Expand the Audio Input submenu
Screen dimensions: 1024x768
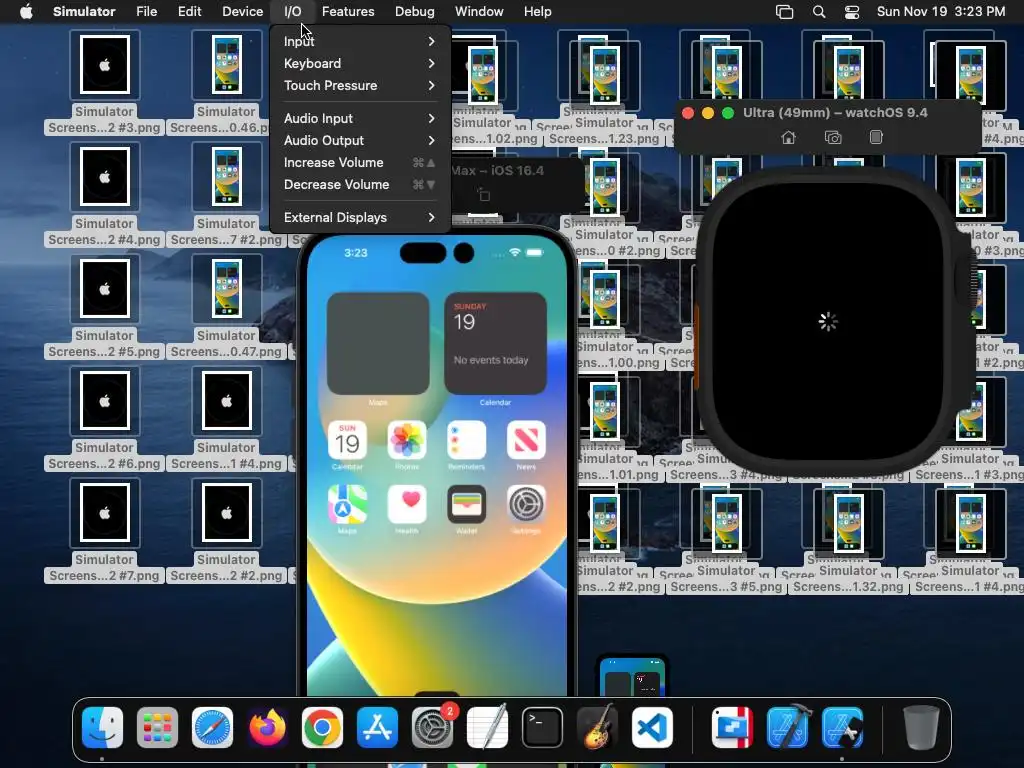[359, 118]
